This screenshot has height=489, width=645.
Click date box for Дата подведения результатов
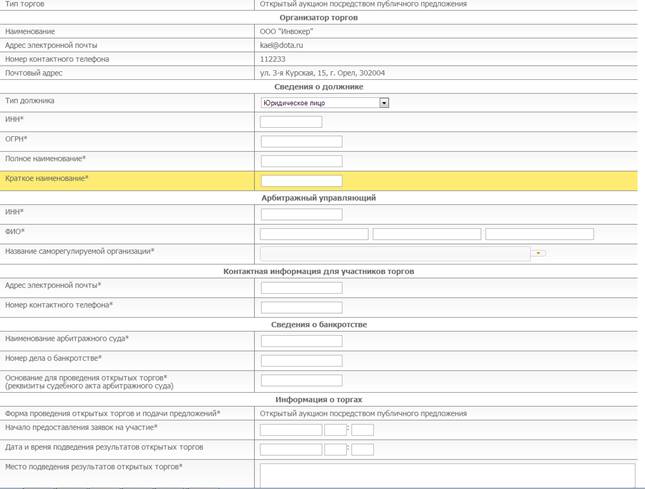pos(291,450)
